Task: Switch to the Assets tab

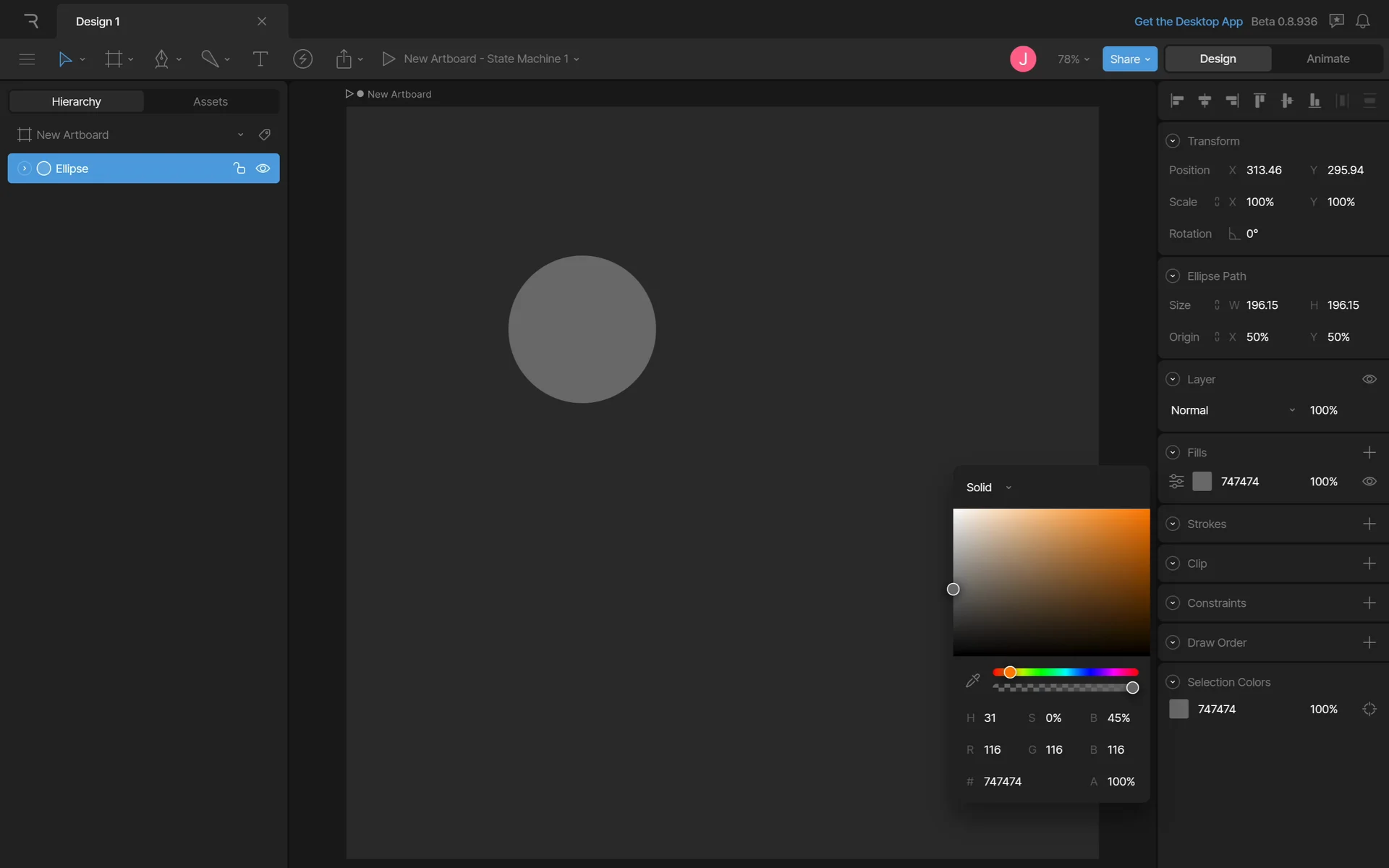Action: point(210,101)
